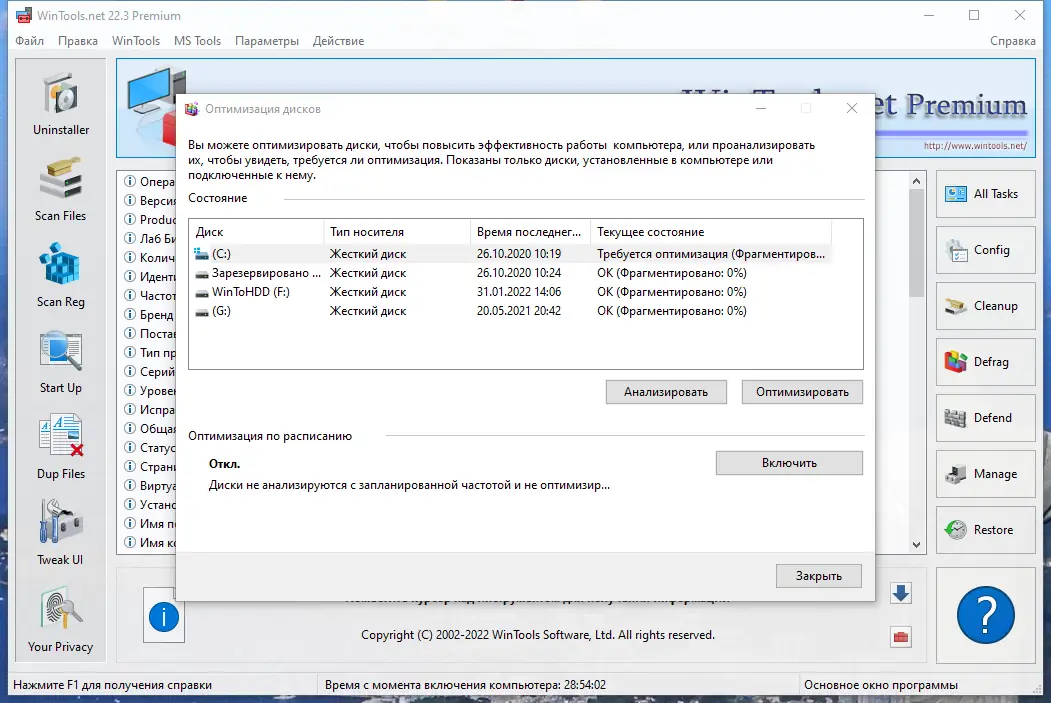Click scroll-down arrow of the info list
The height and width of the screenshot is (703, 1051).
pos(916,545)
